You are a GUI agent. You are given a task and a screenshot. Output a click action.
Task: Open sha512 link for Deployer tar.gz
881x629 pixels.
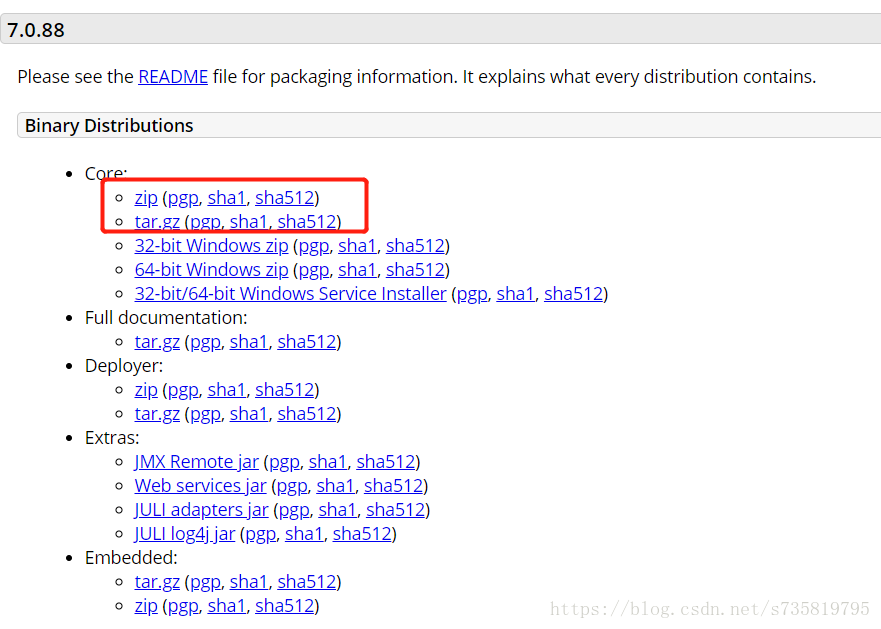[x=307, y=414]
